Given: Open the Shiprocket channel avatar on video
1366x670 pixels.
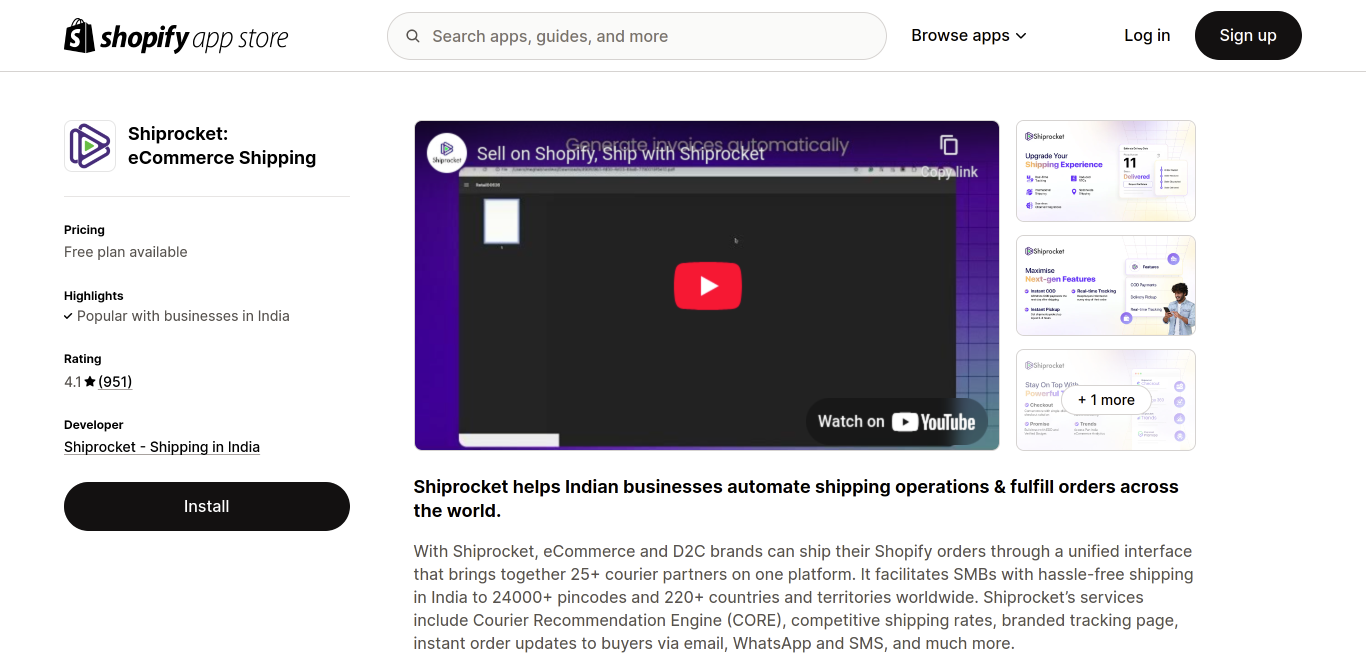Looking at the screenshot, I should tap(447, 153).
